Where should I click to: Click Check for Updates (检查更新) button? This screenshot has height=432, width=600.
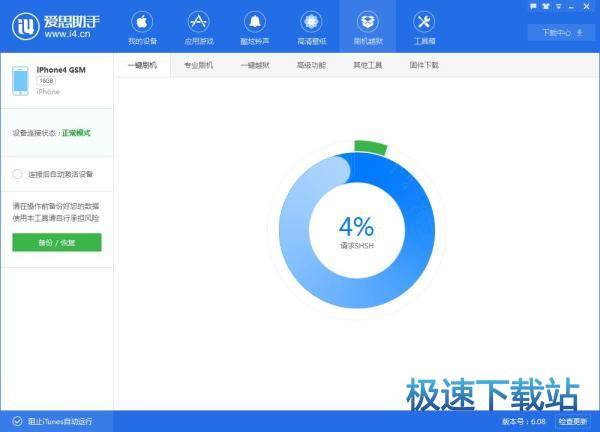(x=572, y=421)
